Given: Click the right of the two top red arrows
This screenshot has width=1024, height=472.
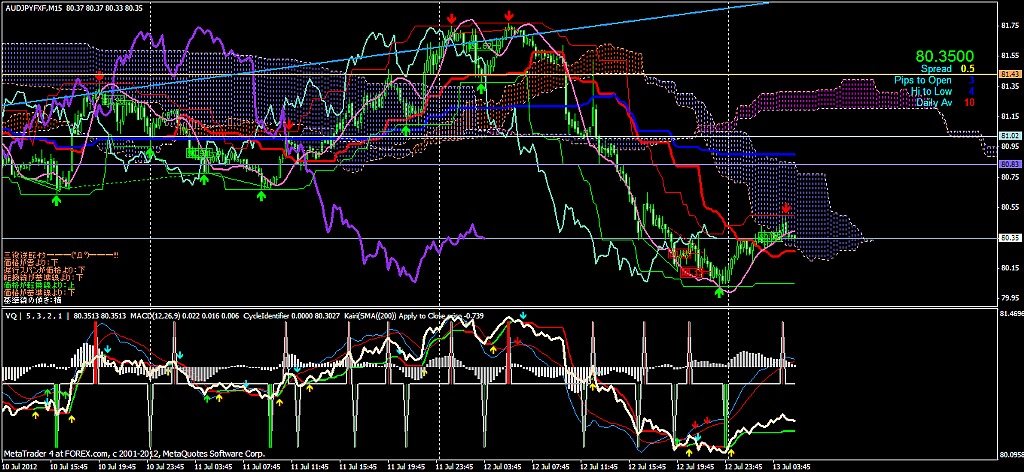Looking at the screenshot, I should pyautogui.click(x=510, y=17).
